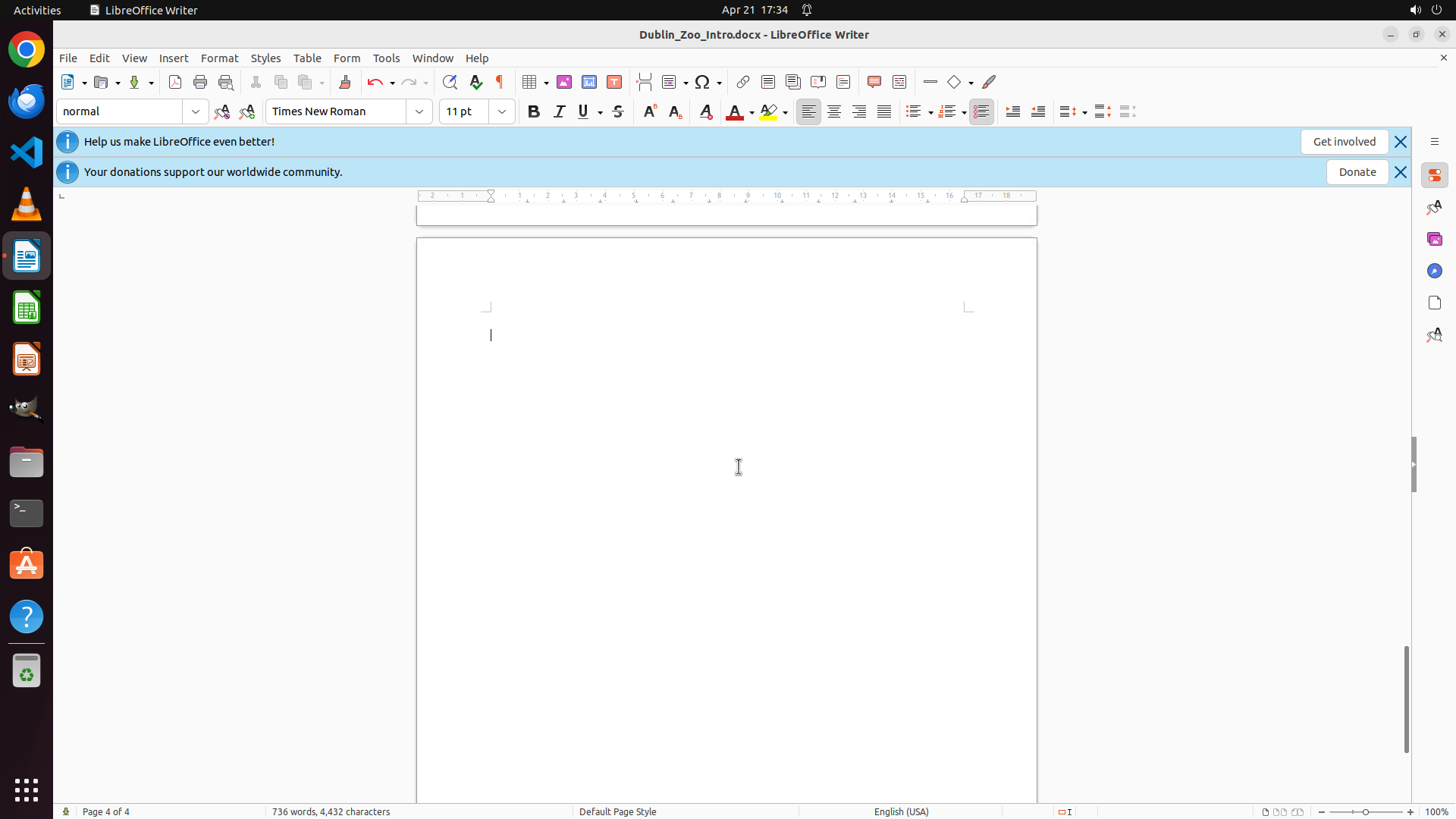Expand the paragraph style dropdown
Image resolution: width=1456 pixels, height=819 pixels.
coord(196,111)
